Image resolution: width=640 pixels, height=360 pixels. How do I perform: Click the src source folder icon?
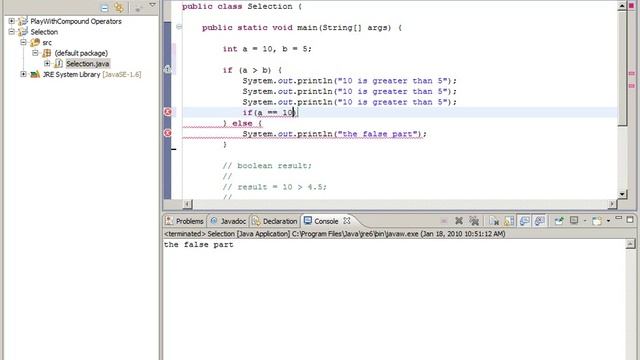[35, 42]
